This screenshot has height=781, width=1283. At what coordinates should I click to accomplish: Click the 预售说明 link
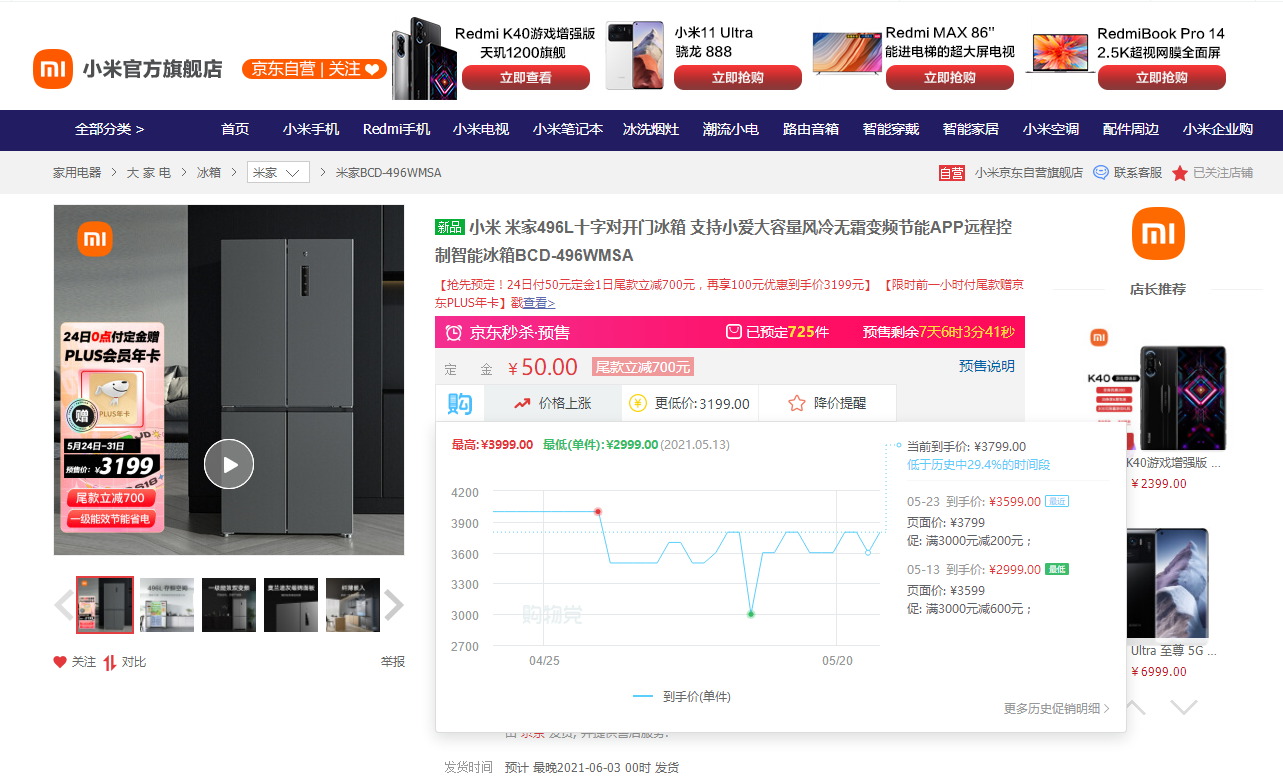987,366
